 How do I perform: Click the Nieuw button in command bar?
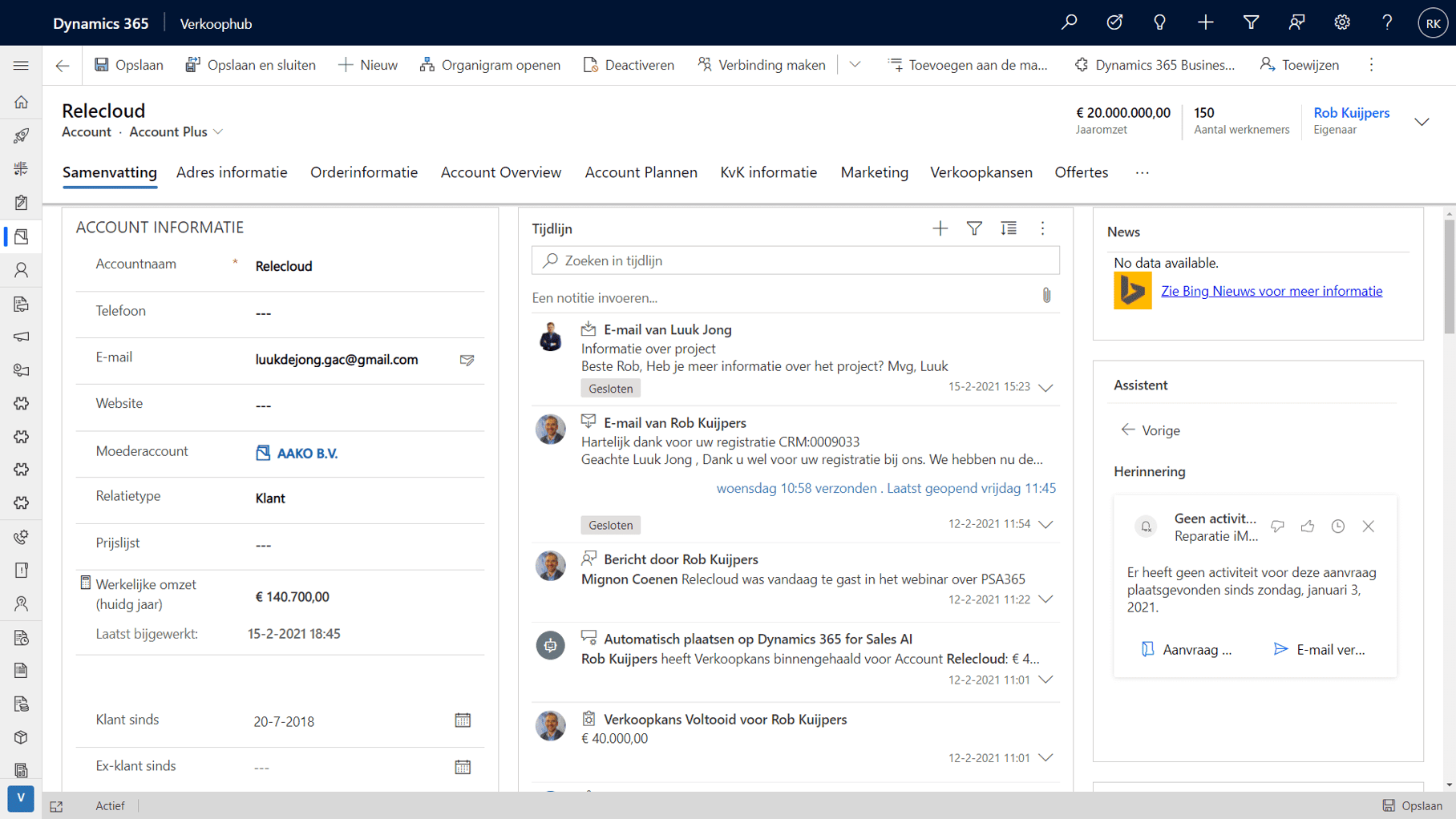click(367, 65)
